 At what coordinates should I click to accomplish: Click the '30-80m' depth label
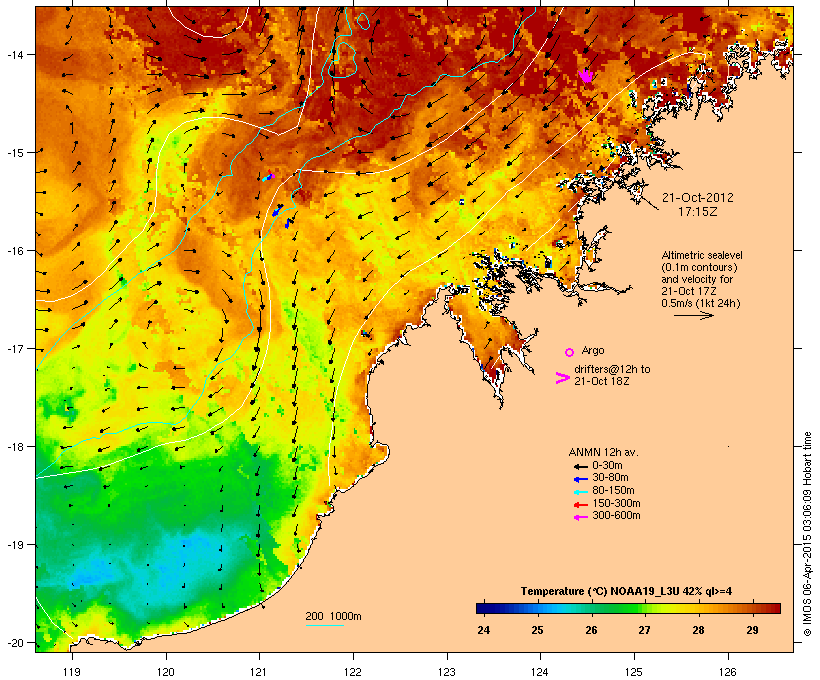[610, 478]
